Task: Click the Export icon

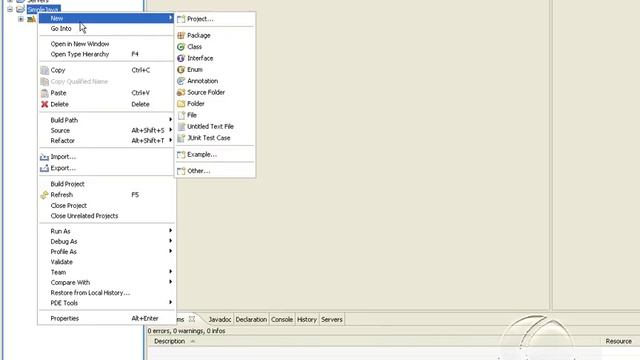Action: pos(44,168)
